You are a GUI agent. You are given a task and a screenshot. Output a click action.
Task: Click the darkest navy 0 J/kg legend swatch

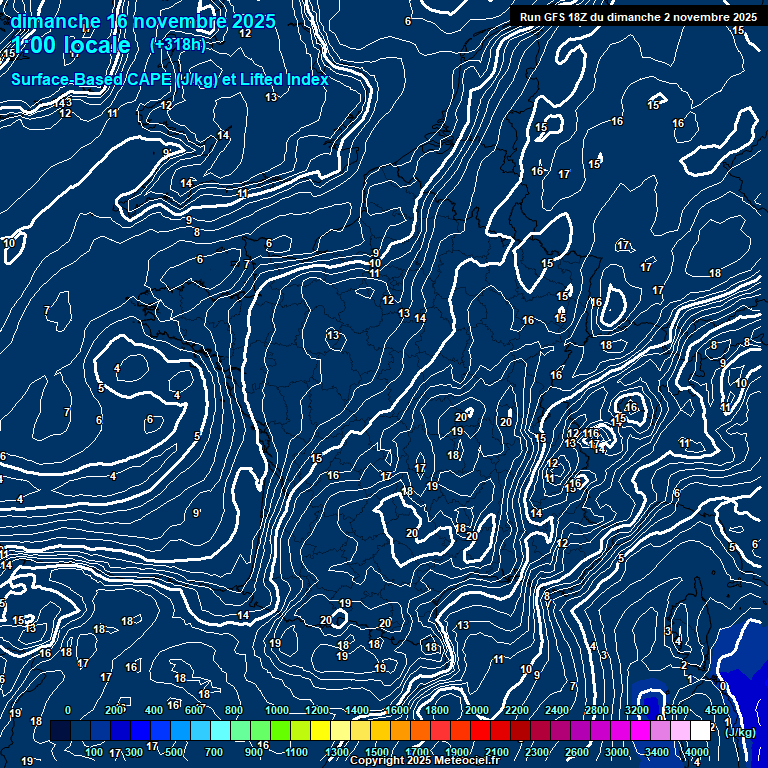click(x=60, y=731)
